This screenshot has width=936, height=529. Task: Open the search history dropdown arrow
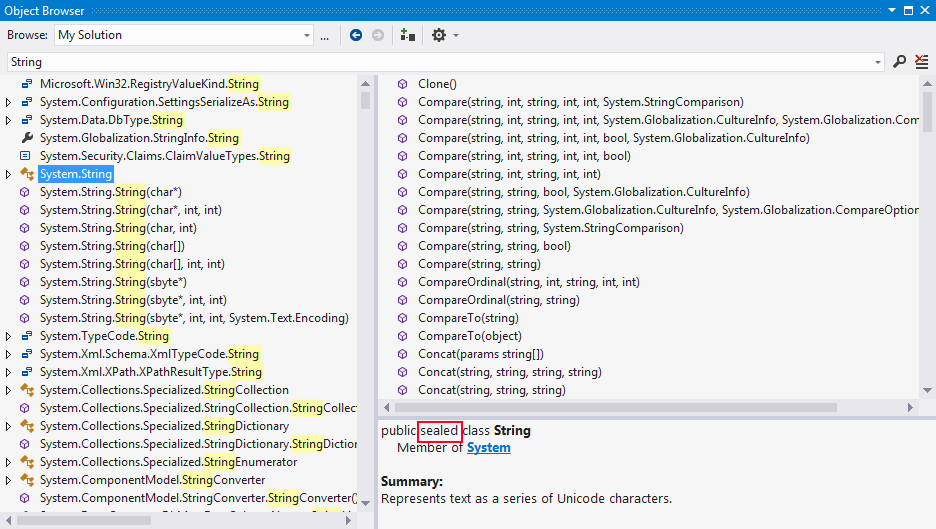[878, 62]
